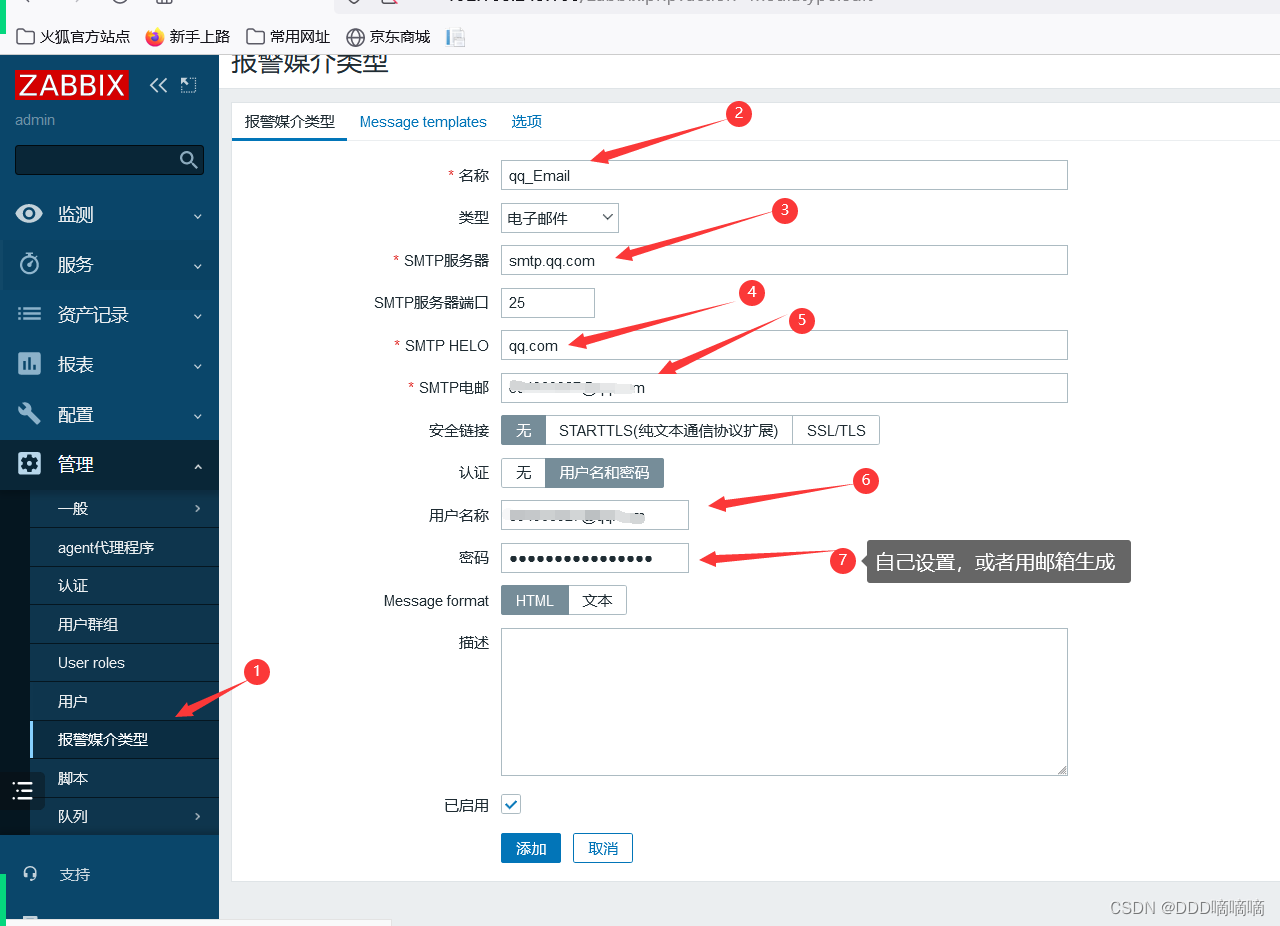Click the stopwatch icon for 服务

(30, 264)
